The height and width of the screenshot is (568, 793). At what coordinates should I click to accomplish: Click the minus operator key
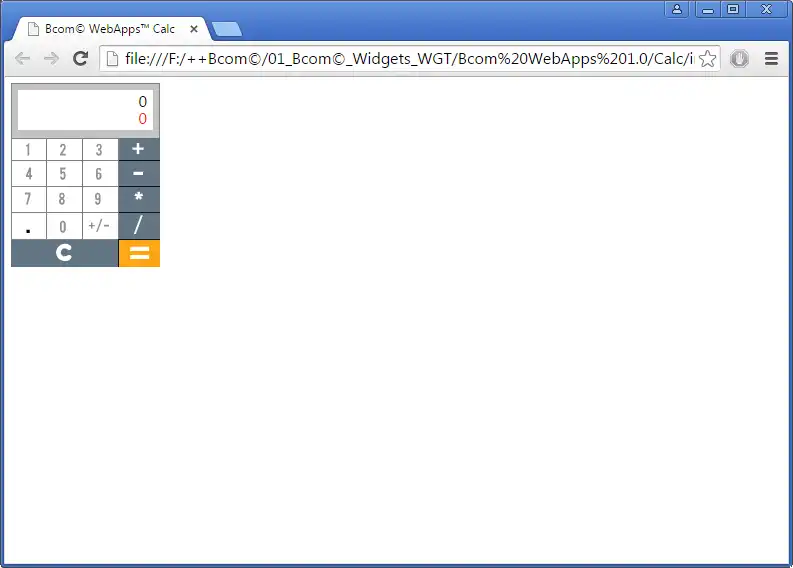click(139, 173)
